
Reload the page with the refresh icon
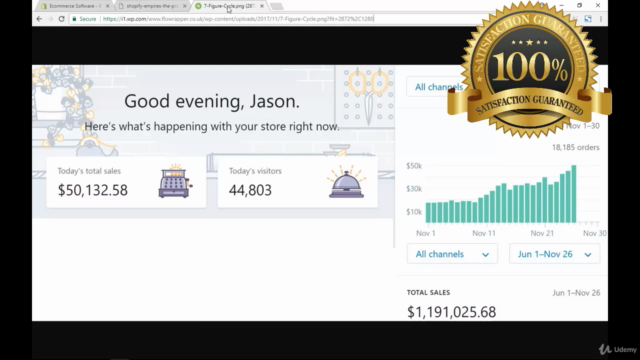tap(62, 19)
